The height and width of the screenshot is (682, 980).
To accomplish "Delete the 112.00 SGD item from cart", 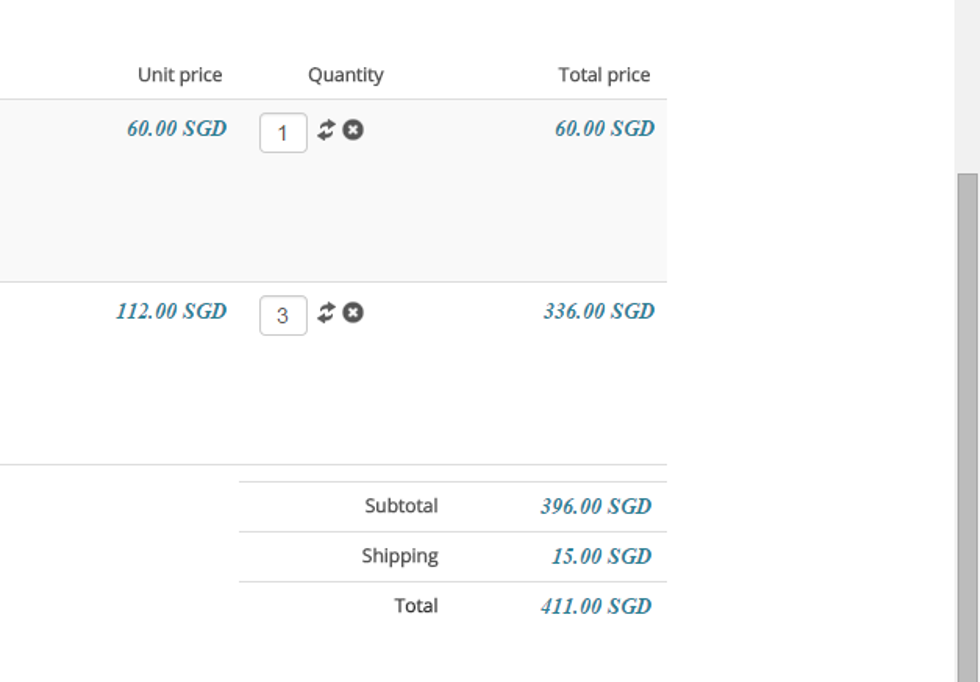I will (353, 313).
